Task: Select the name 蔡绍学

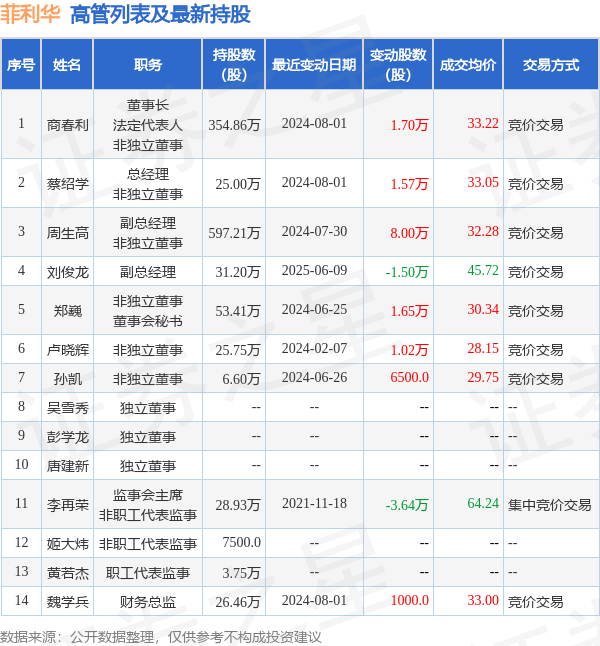Action: point(68,184)
